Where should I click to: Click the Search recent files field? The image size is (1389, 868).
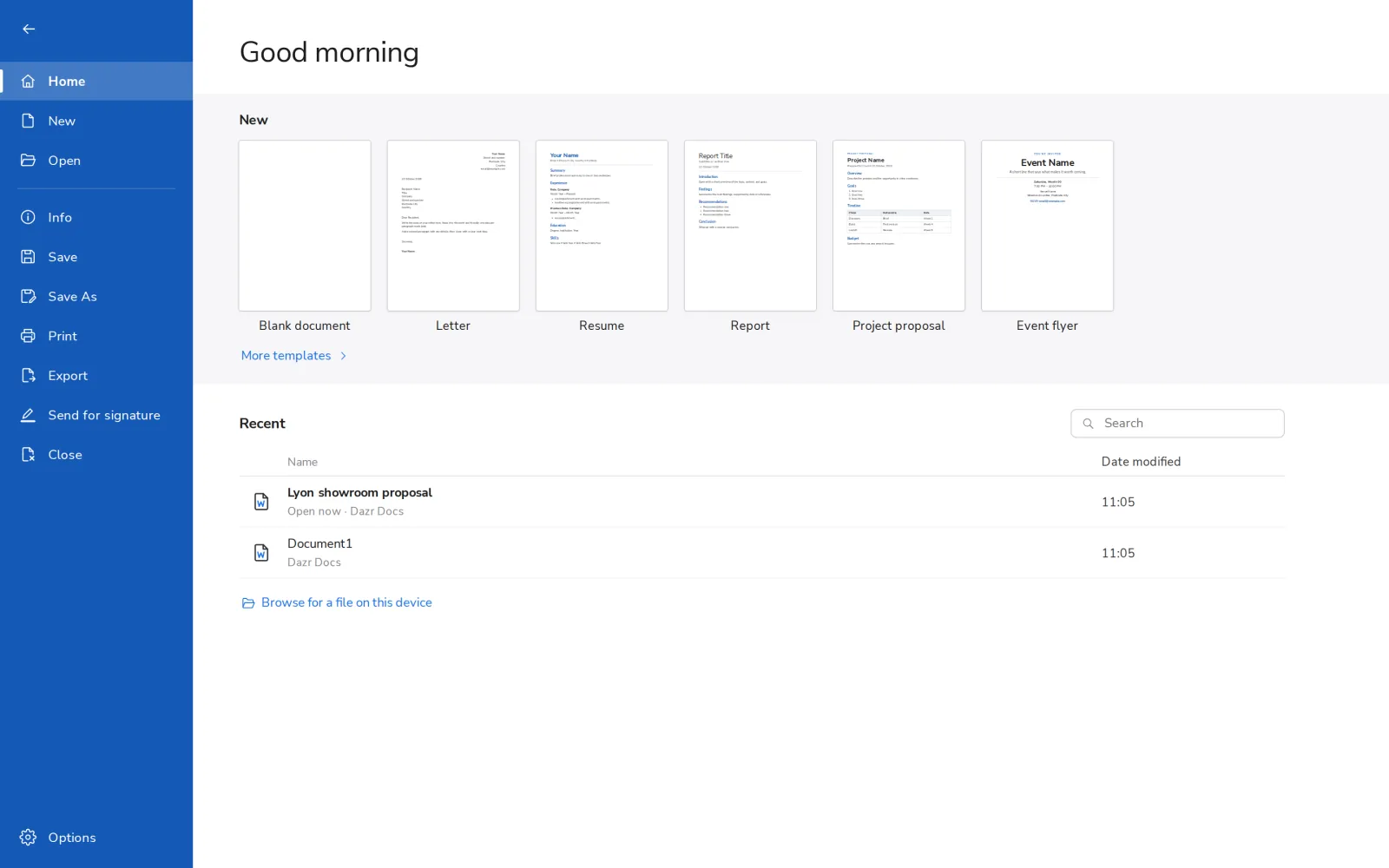[x=1177, y=424]
